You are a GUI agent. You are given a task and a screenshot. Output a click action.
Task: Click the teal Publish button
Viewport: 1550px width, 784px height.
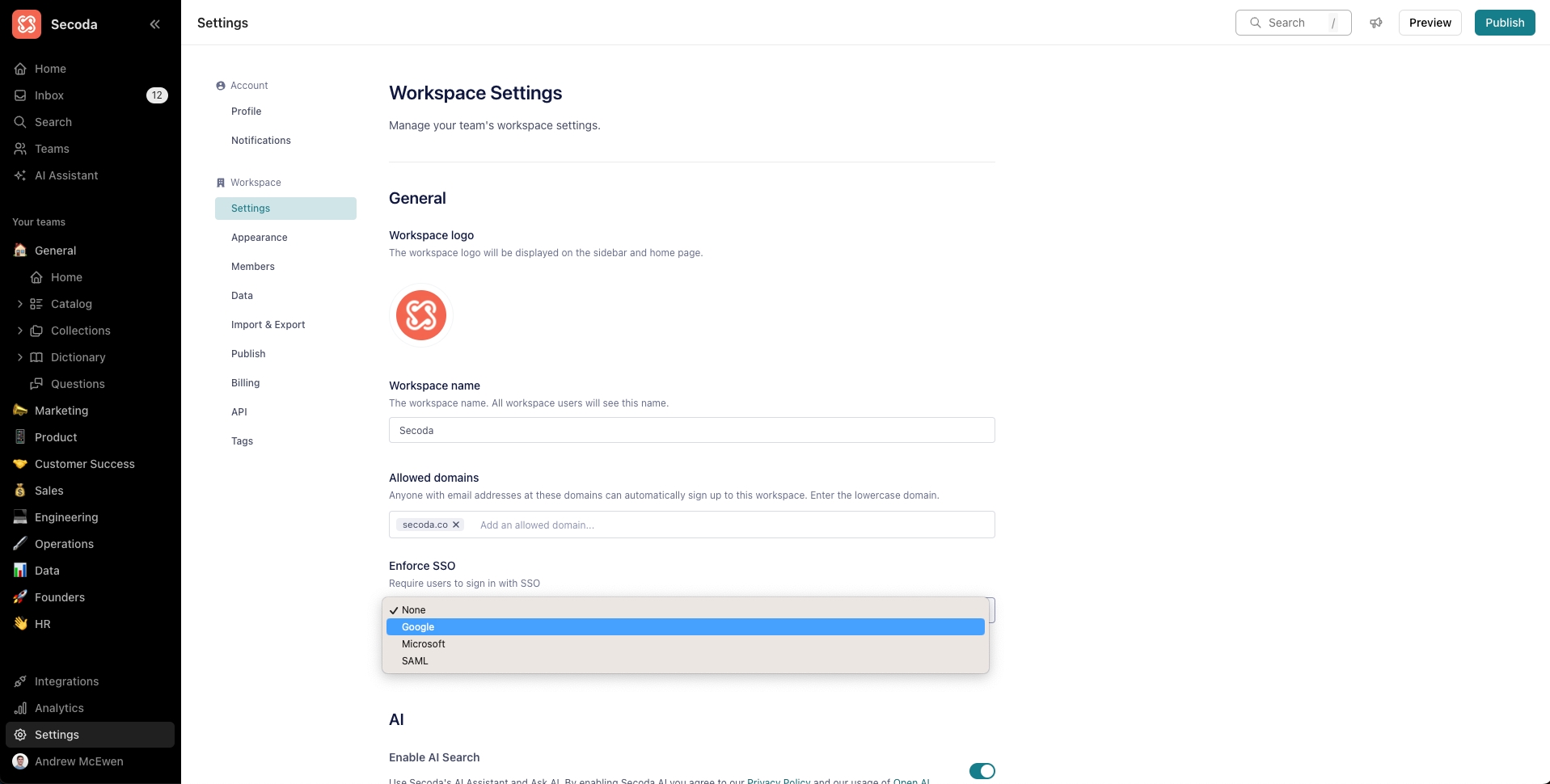(1504, 23)
